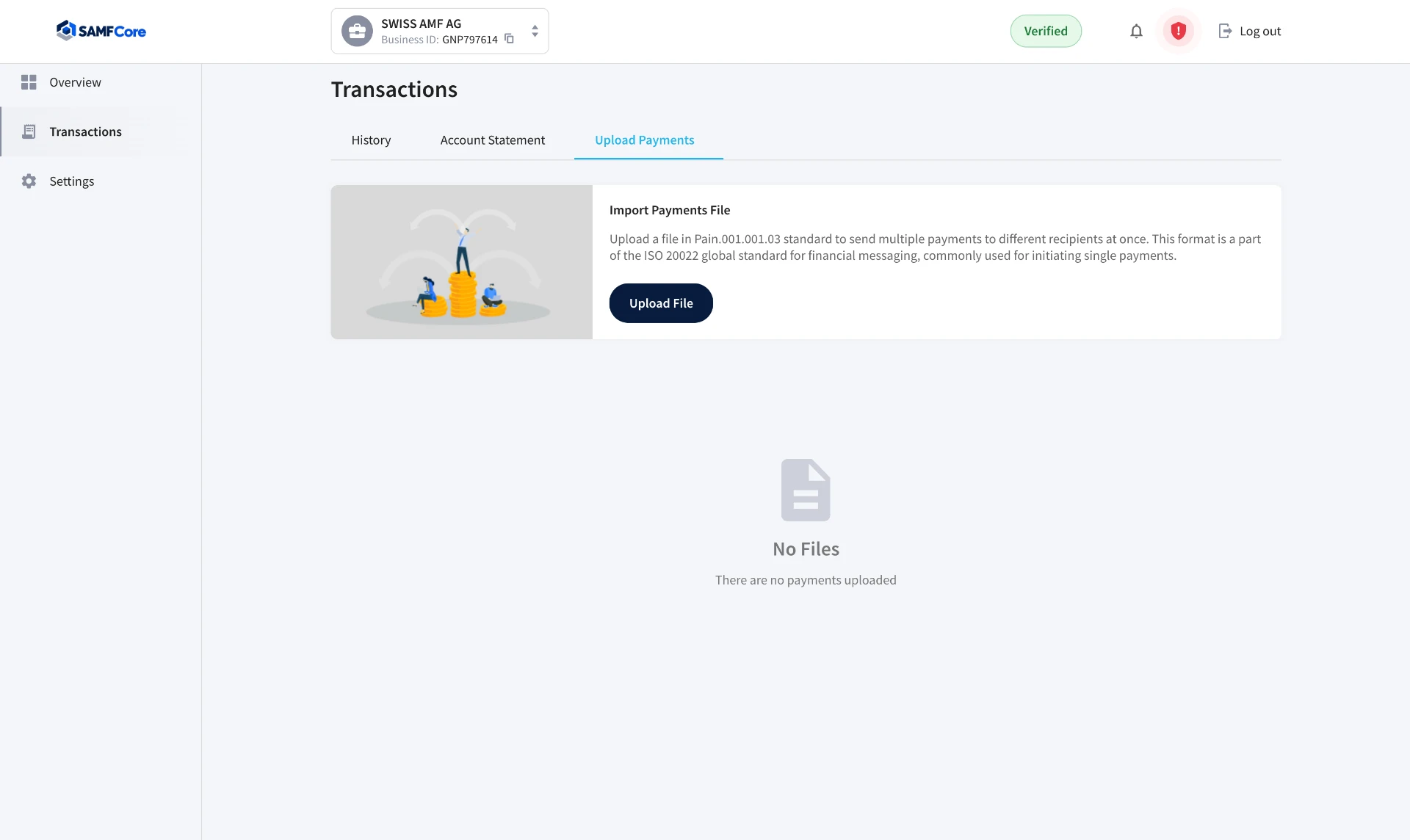Click the No Files document icon

[806, 490]
